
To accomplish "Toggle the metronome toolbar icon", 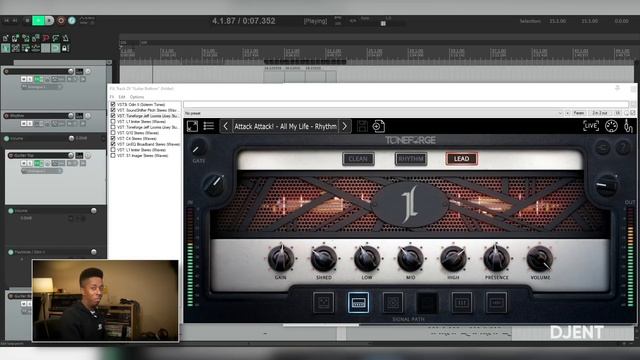I will click(65, 38).
